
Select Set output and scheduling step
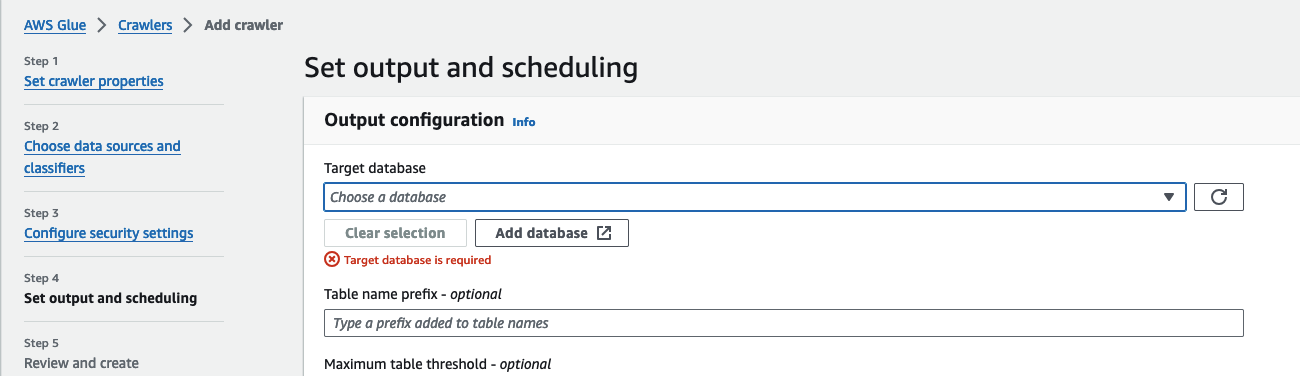click(x=110, y=298)
